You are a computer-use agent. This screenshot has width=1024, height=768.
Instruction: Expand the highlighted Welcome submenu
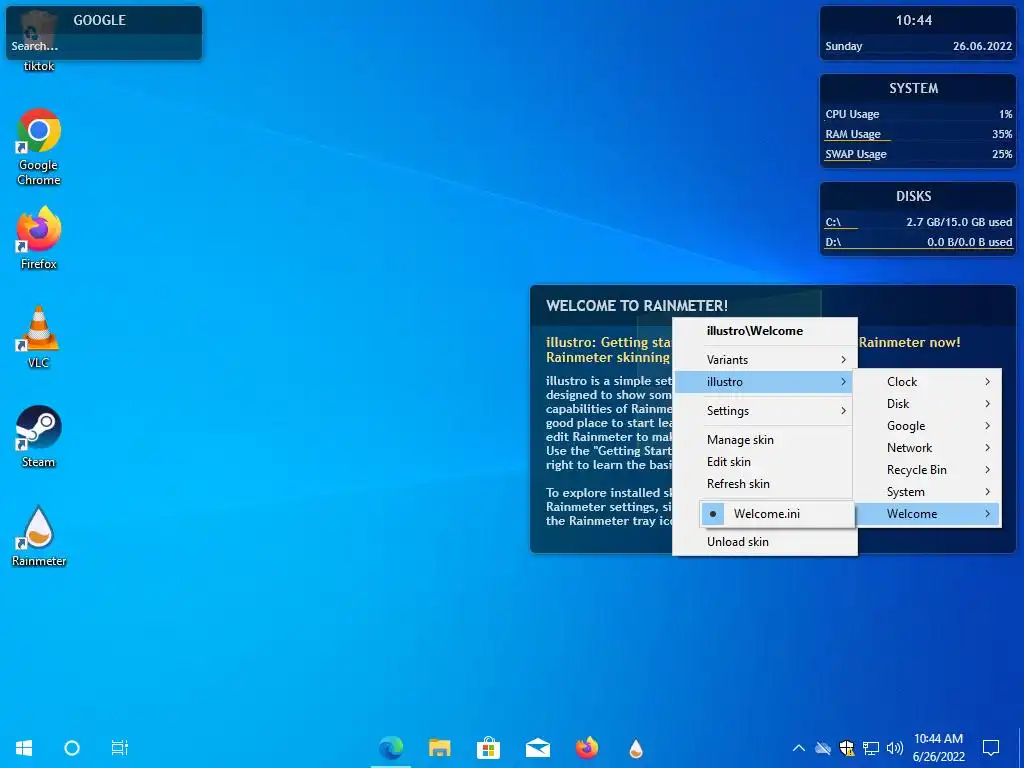[x=928, y=514]
